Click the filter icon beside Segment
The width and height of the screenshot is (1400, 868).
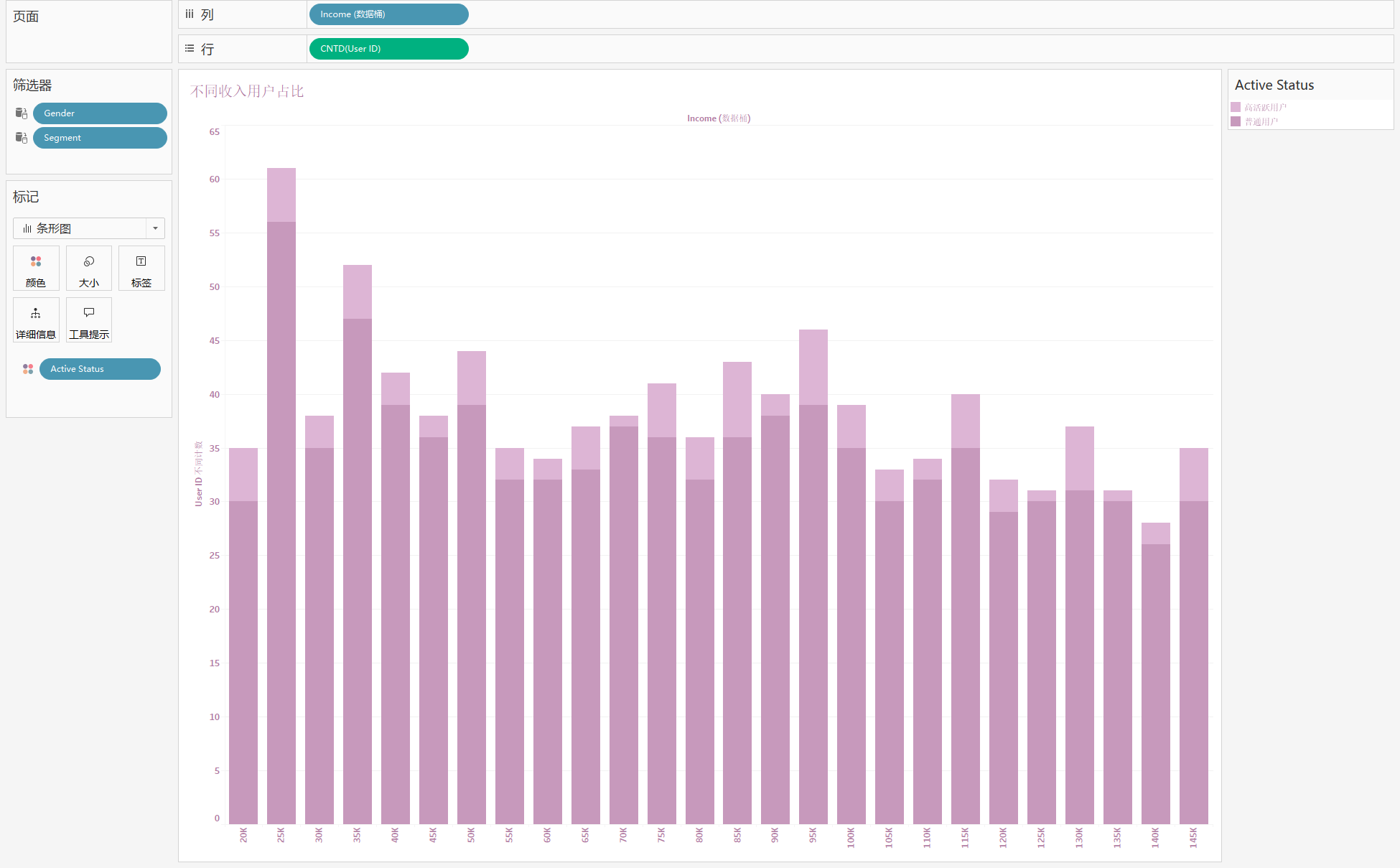[x=22, y=138]
